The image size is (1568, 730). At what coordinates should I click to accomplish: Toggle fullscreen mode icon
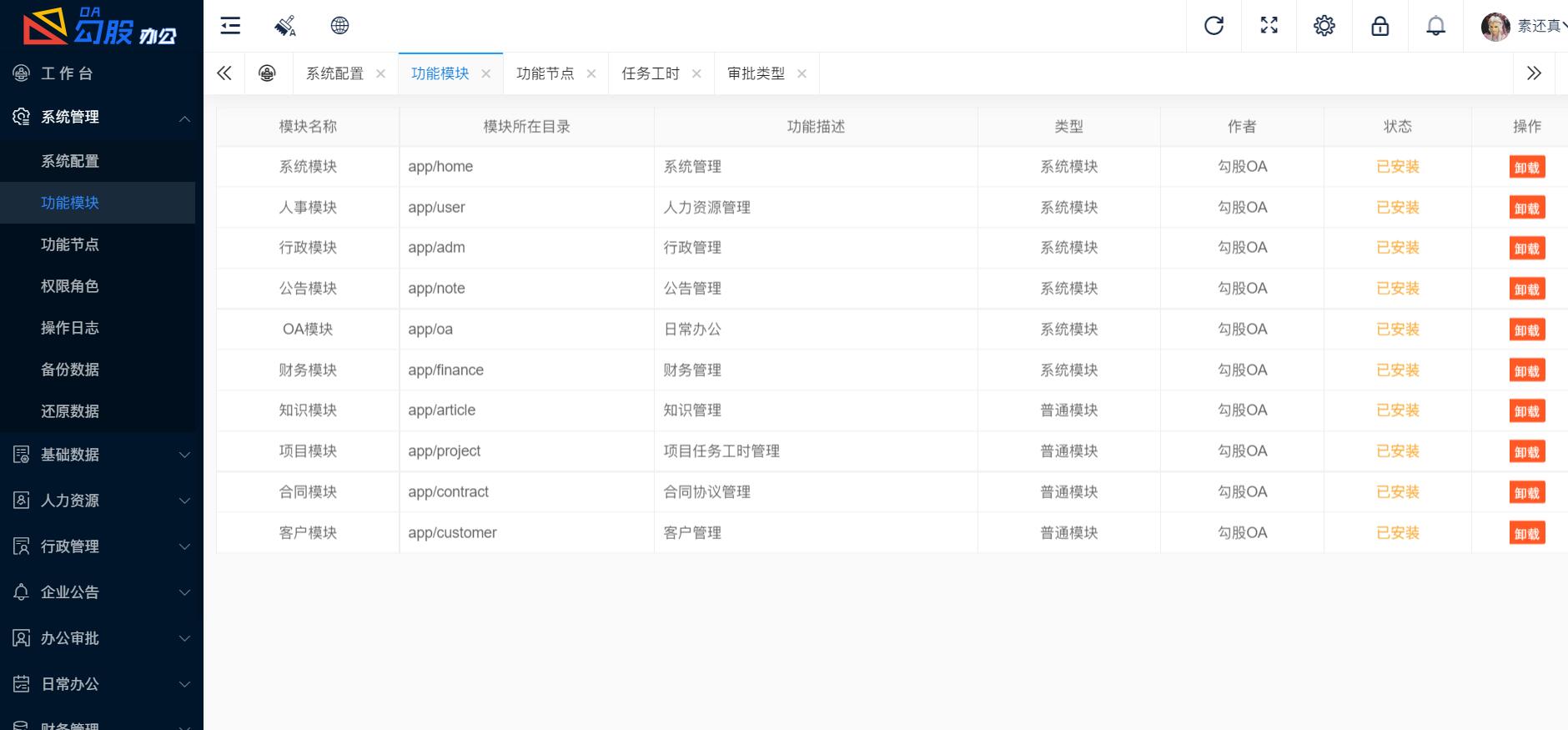(x=1269, y=26)
